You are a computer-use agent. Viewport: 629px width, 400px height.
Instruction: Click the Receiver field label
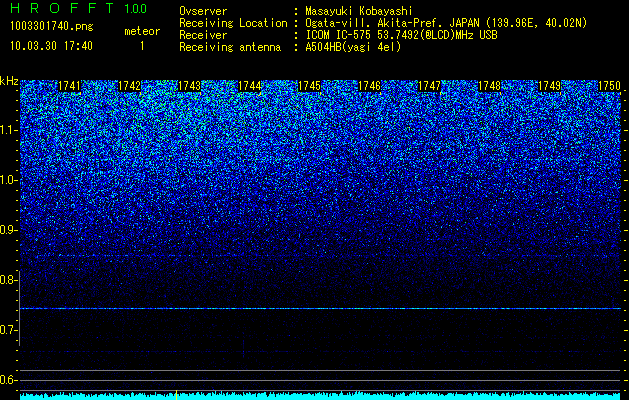coord(203,35)
